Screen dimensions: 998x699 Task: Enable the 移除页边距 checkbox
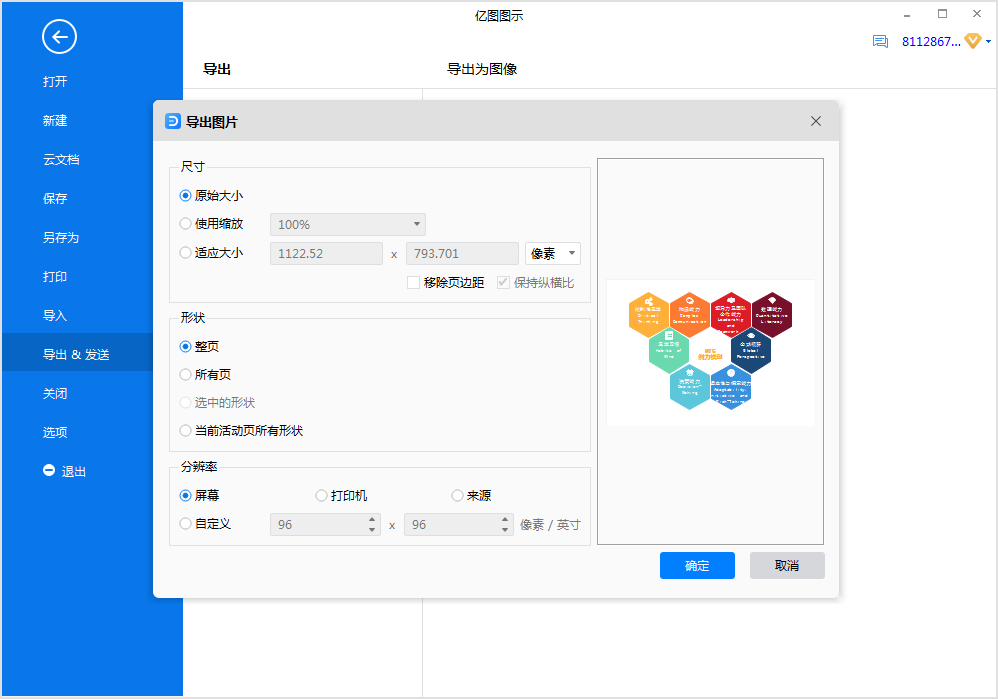click(x=413, y=283)
